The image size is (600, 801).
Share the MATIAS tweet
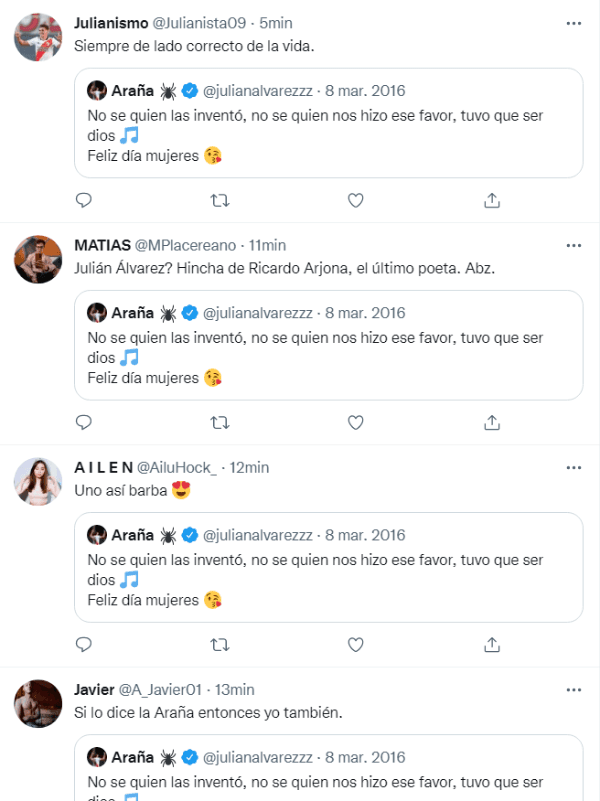coord(491,422)
